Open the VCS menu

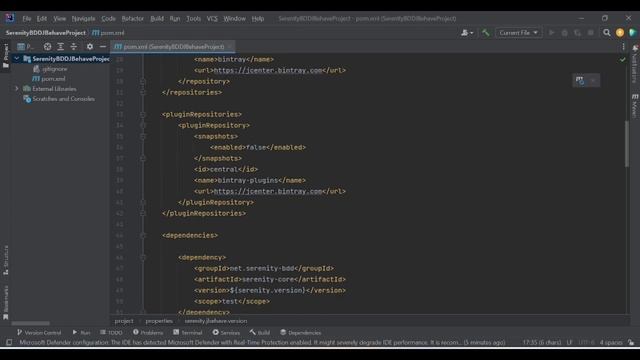[x=212, y=19]
